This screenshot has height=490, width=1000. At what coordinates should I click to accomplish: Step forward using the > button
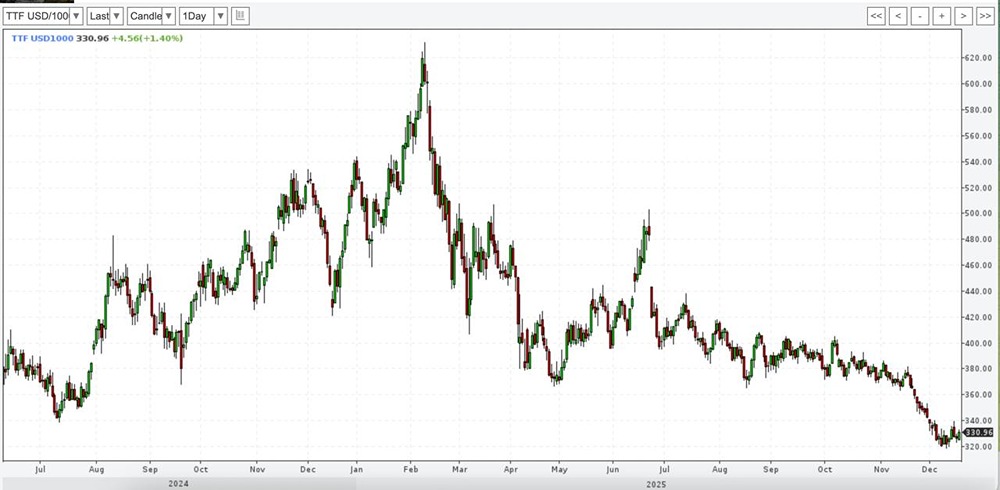[963, 16]
